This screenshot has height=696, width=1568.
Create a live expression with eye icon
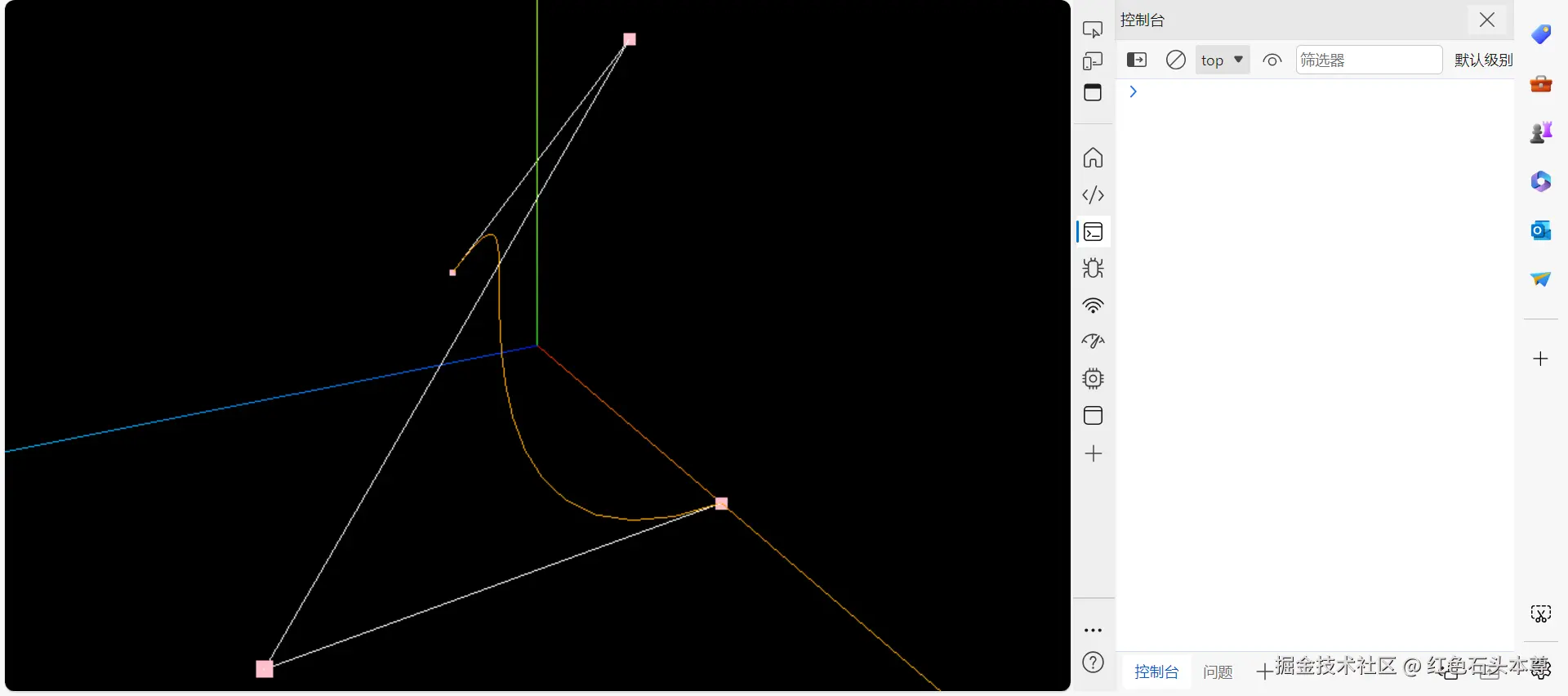tap(1272, 60)
